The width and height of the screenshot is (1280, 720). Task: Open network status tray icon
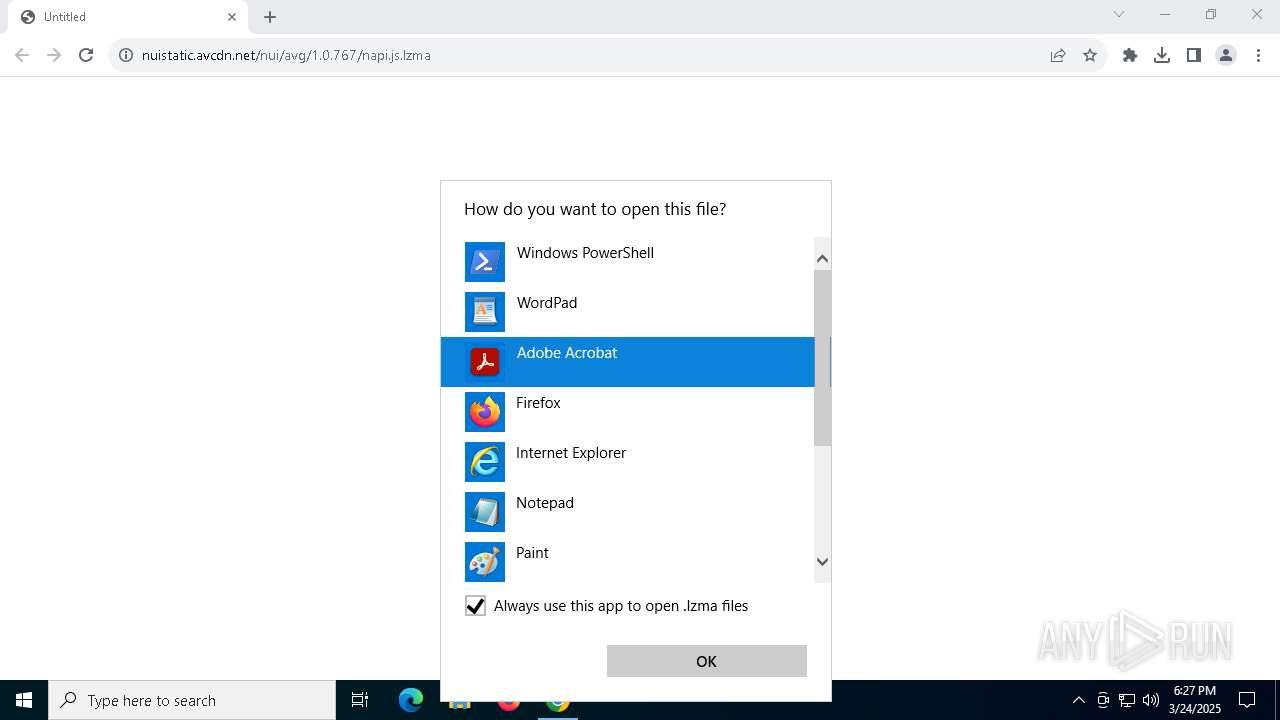tap(1127, 700)
